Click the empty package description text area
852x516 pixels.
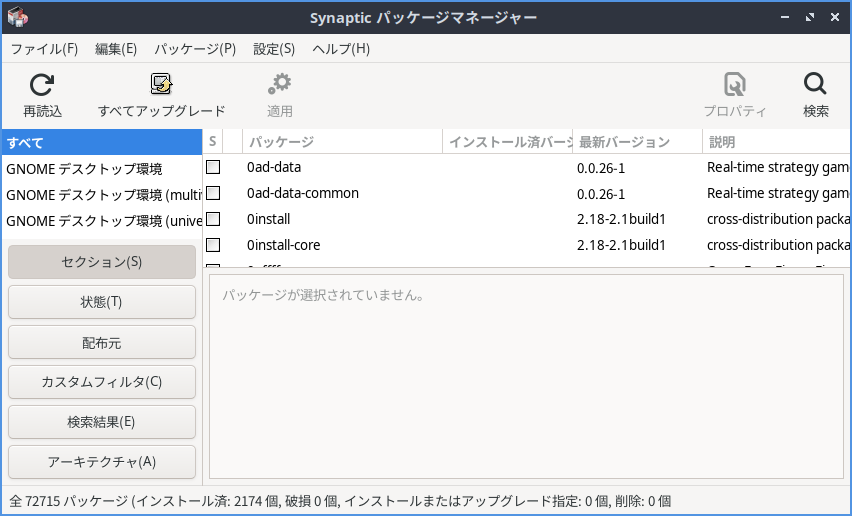[526, 380]
